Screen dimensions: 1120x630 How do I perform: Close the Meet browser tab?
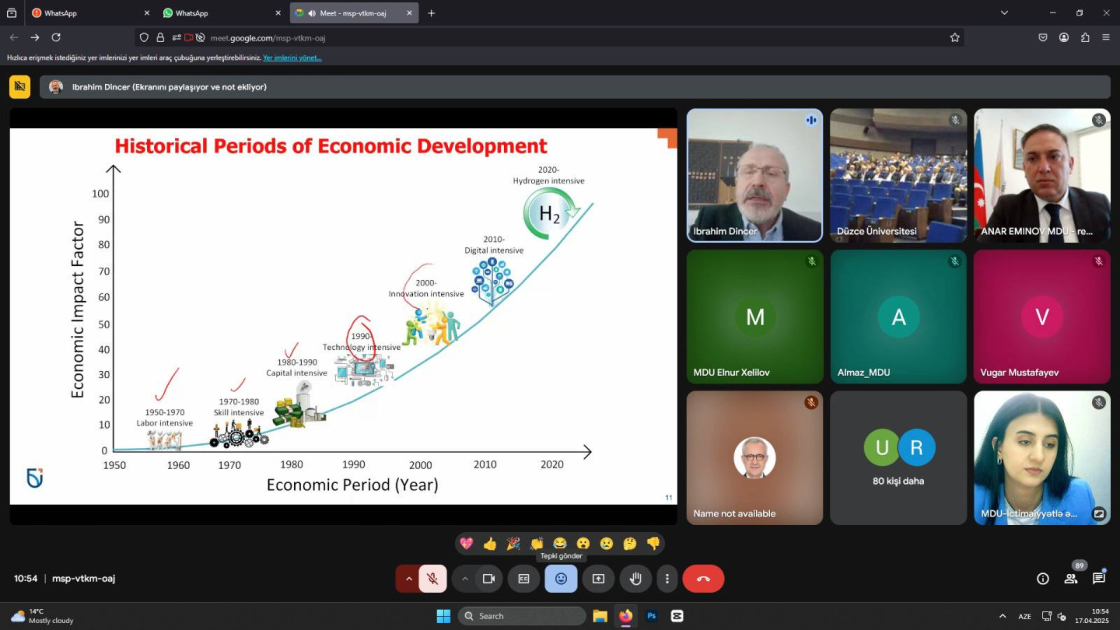[409, 13]
